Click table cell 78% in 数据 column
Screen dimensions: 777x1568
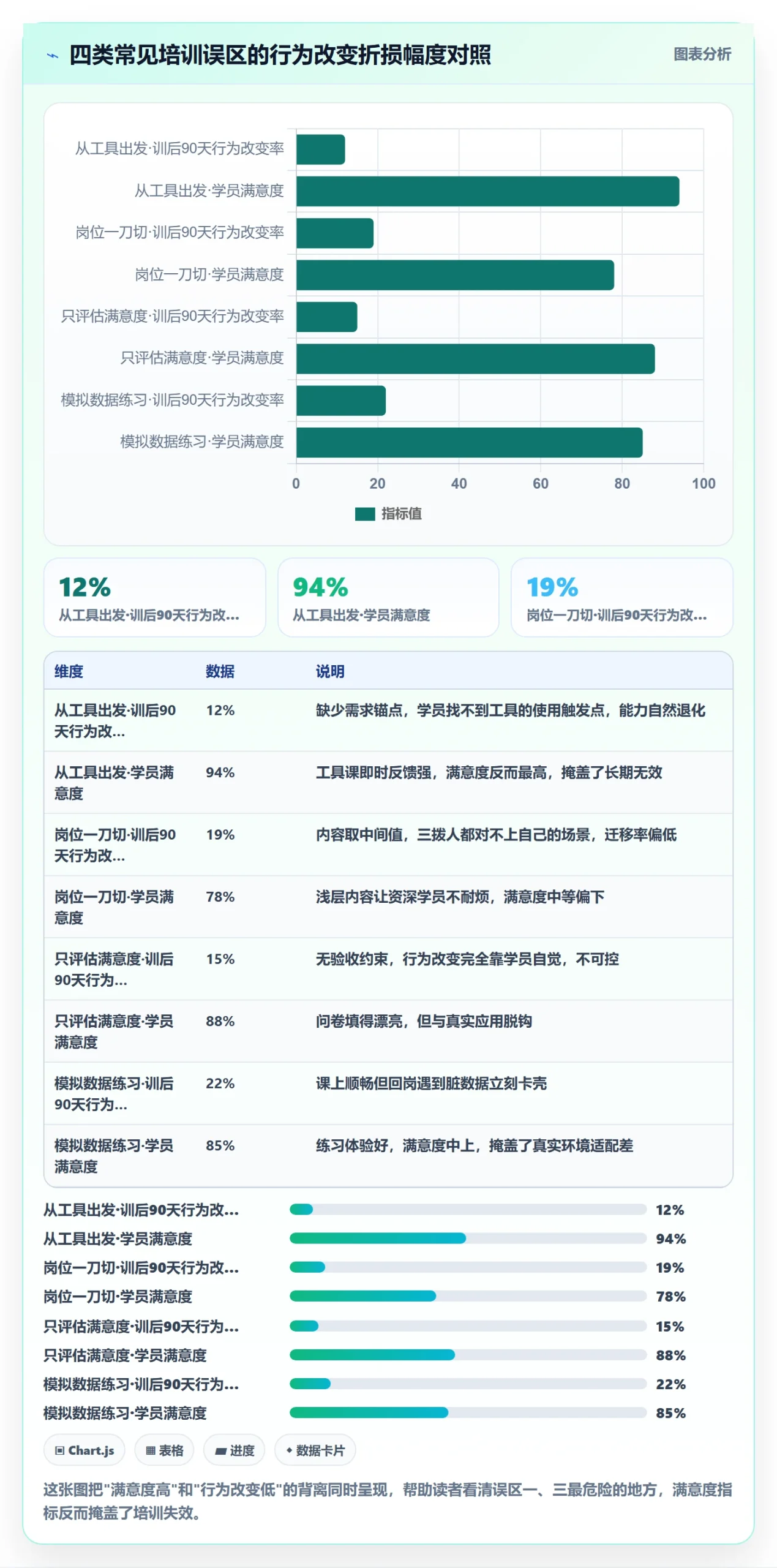click(220, 897)
